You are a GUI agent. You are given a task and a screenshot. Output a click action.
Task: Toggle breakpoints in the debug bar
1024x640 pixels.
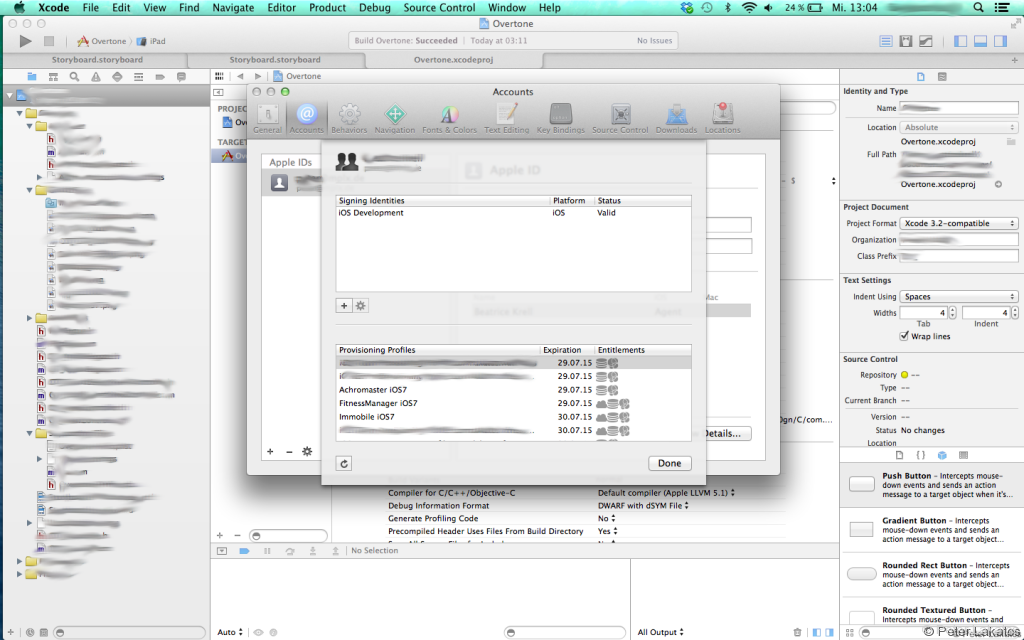tap(244, 551)
